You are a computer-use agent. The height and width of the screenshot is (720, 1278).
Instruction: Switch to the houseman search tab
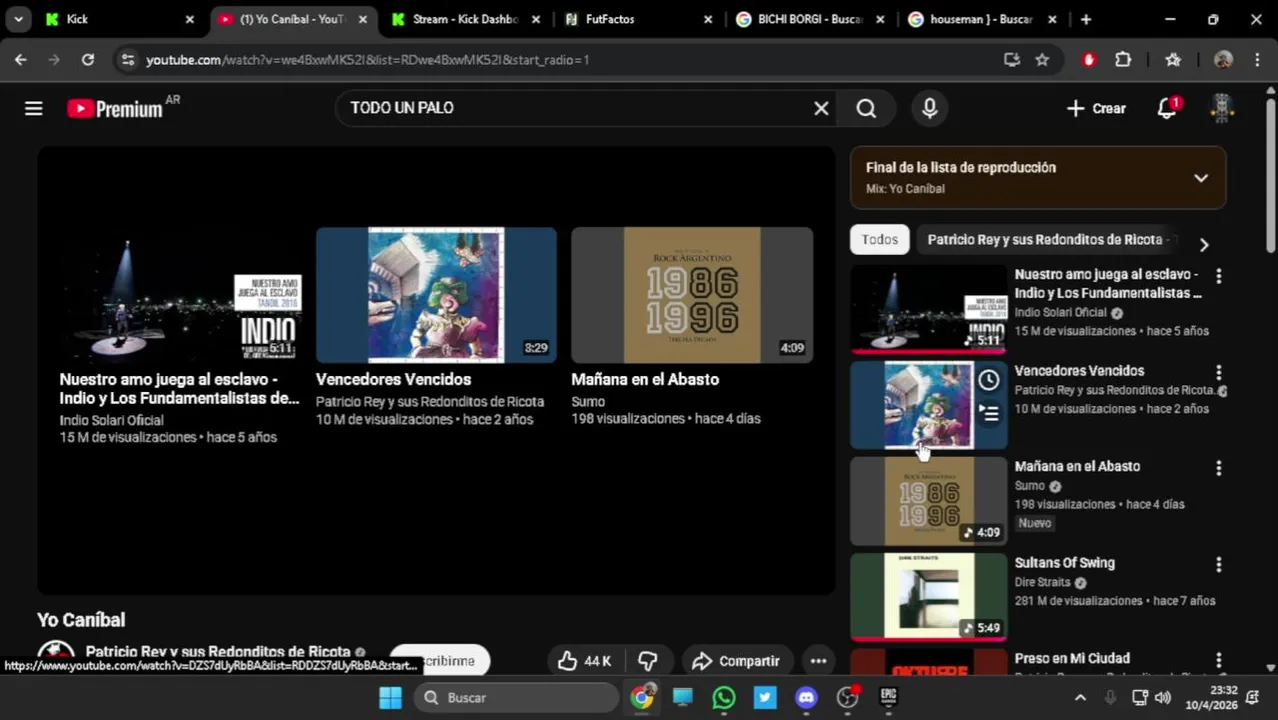tap(982, 19)
